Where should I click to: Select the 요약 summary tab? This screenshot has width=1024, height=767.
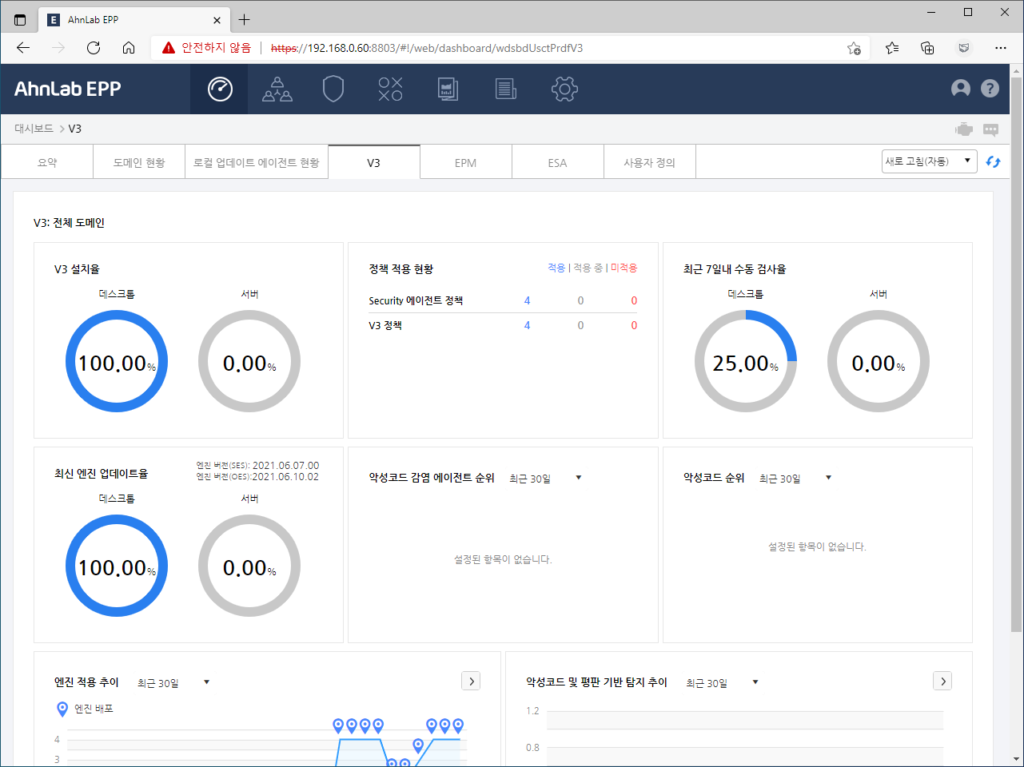47,161
